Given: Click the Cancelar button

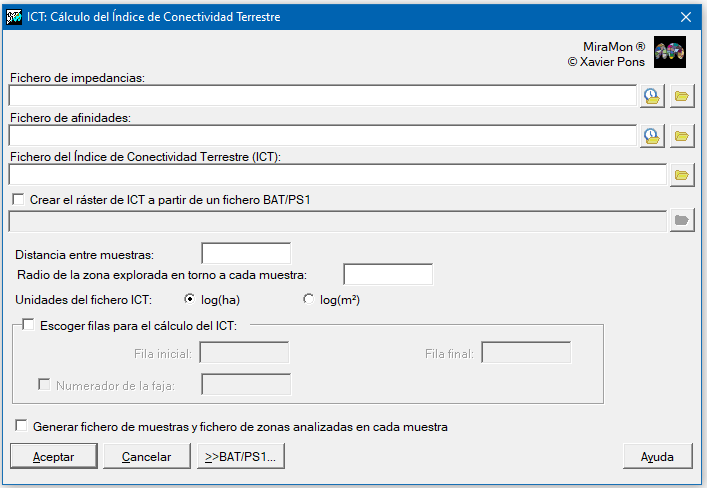Looking at the screenshot, I should pos(147,456).
